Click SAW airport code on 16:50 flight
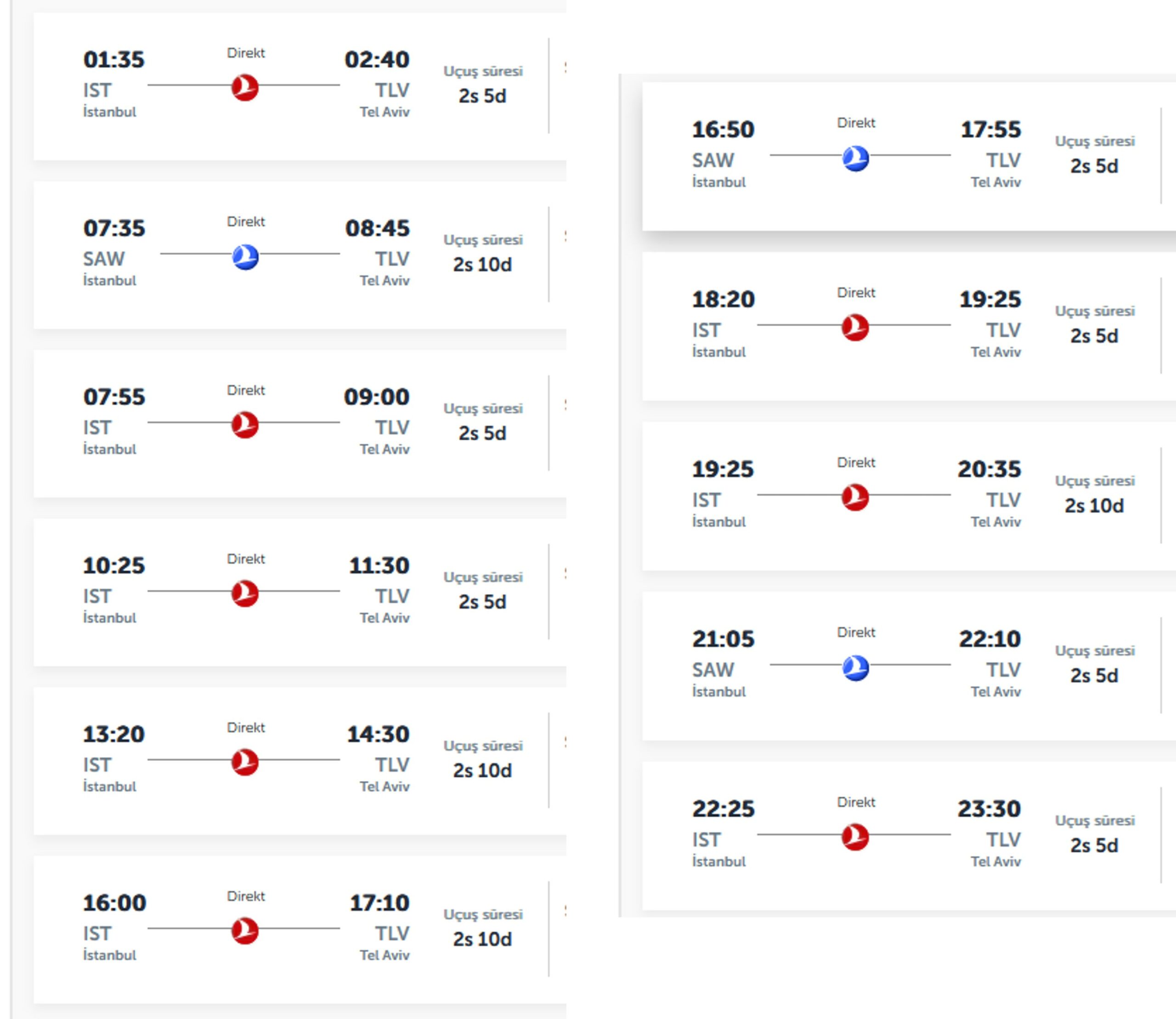 (712, 160)
